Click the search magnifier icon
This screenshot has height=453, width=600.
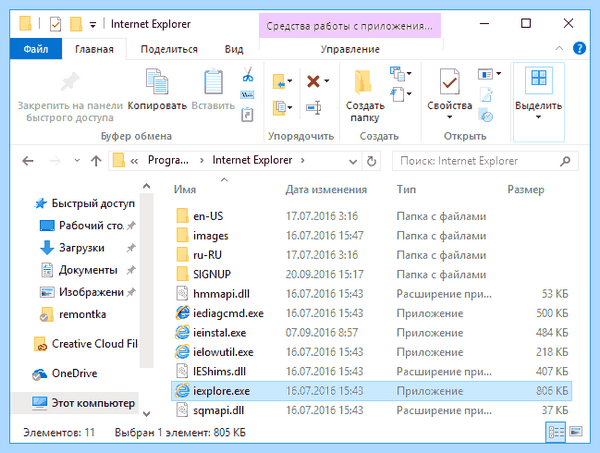coord(565,161)
